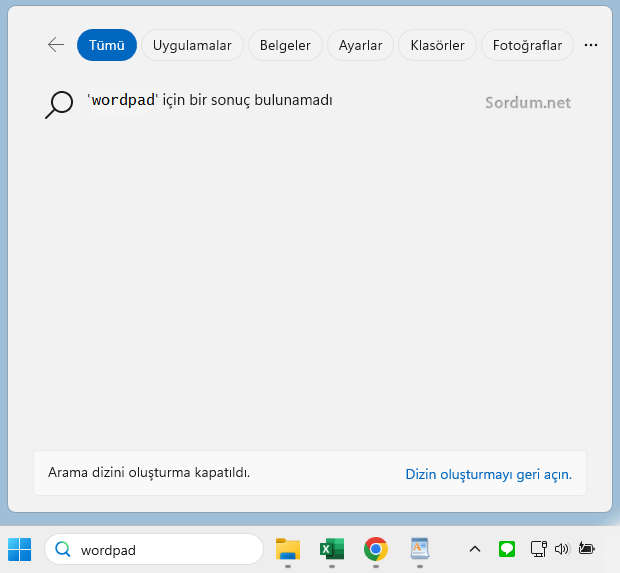Click the network status tray icon
620x573 pixels.
tap(539, 549)
